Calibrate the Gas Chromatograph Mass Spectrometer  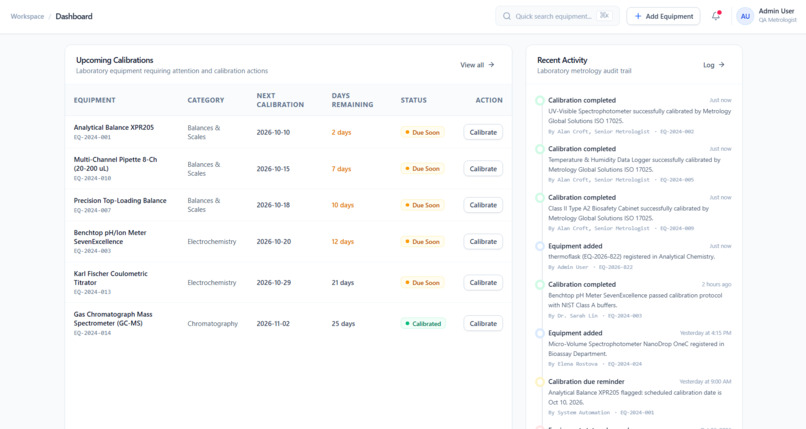click(483, 324)
